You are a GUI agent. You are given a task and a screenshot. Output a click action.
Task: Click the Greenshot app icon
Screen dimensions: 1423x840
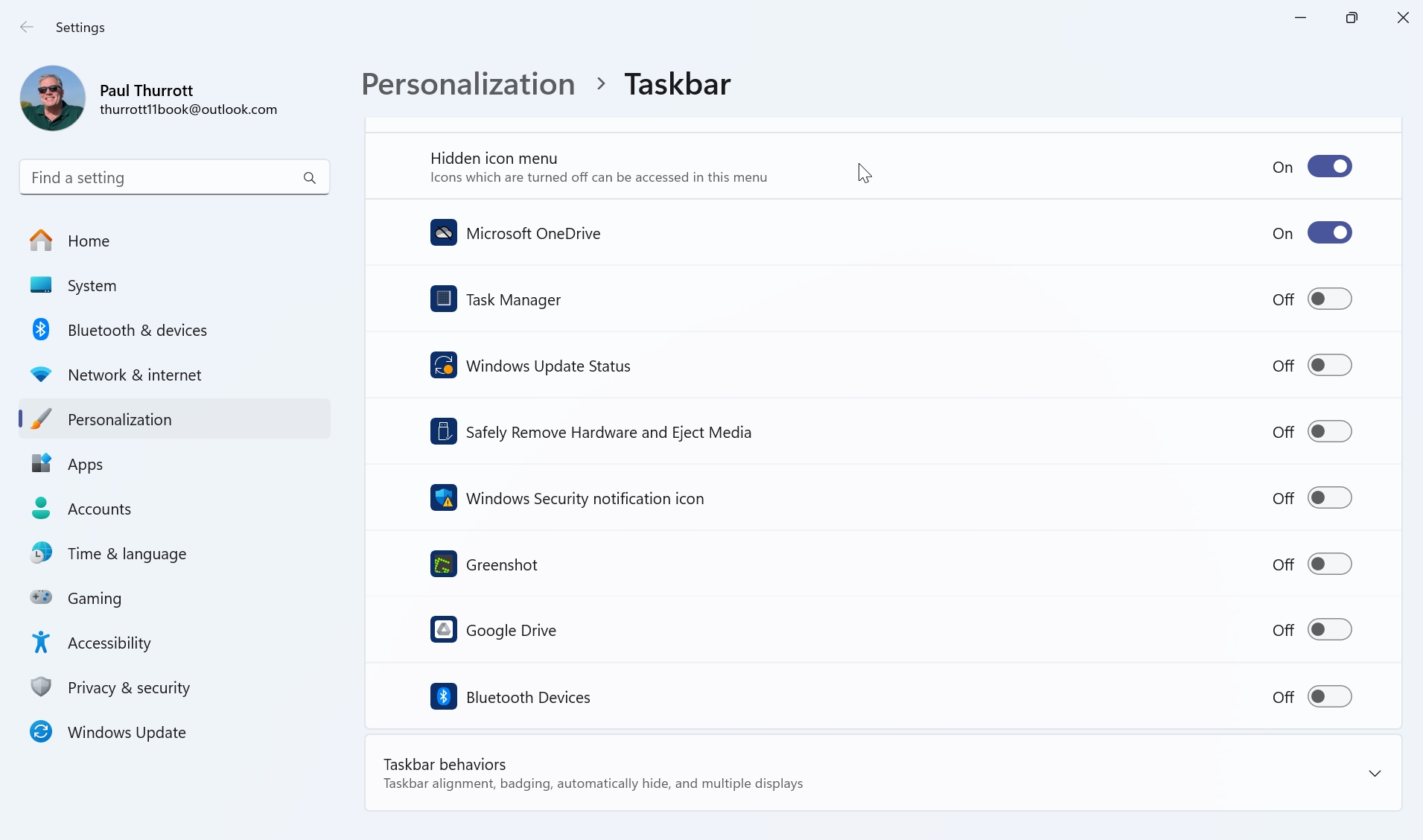tap(443, 564)
